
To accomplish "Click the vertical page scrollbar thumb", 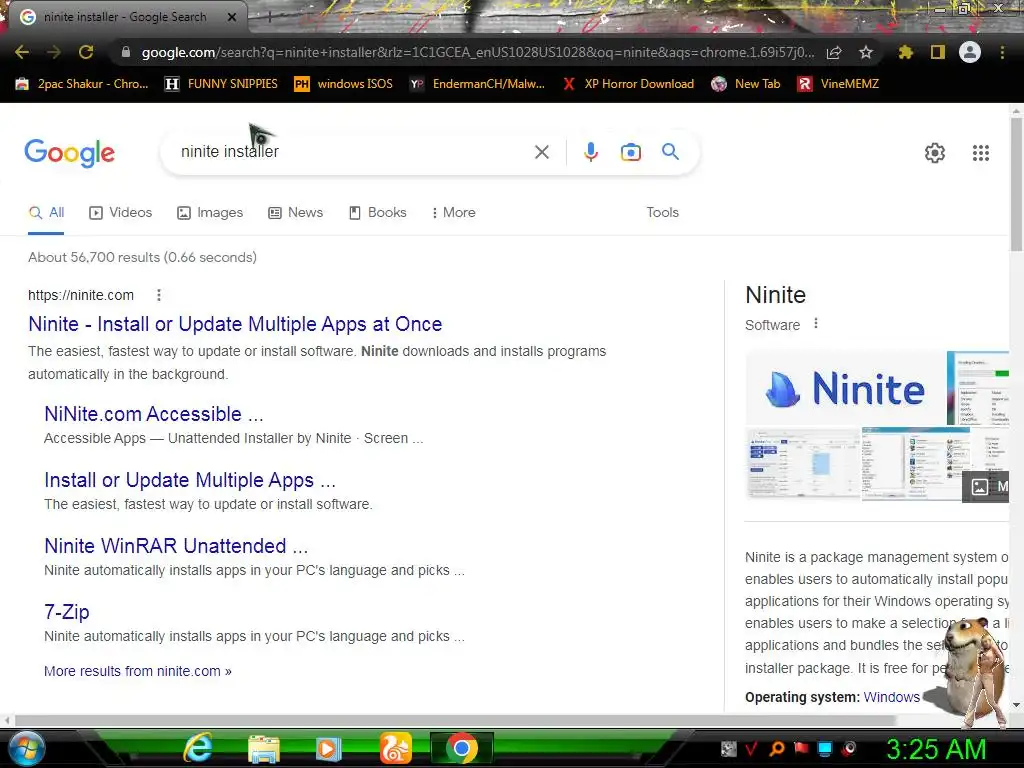I will pyautogui.click(x=1016, y=183).
